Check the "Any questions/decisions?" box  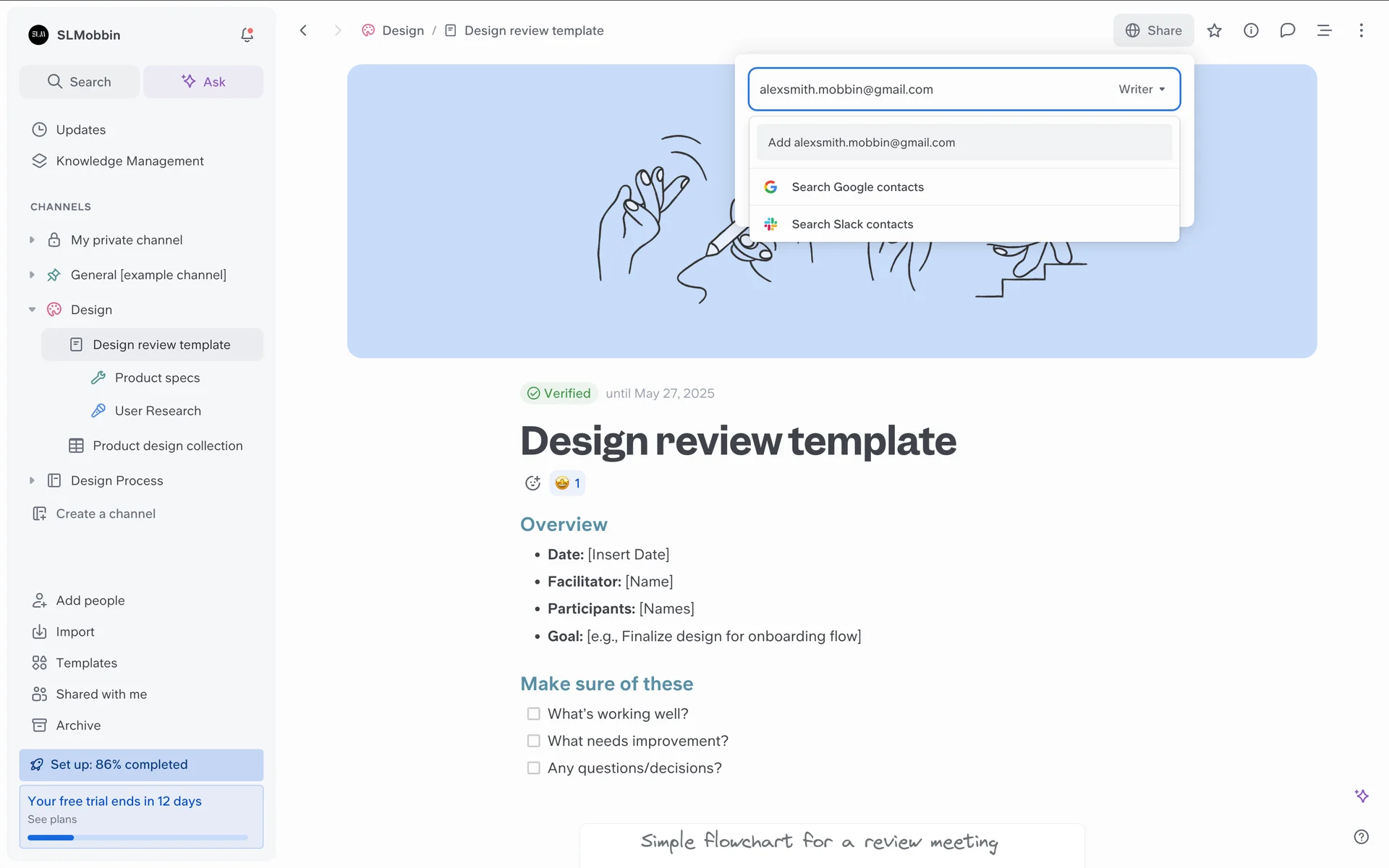[534, 768]
